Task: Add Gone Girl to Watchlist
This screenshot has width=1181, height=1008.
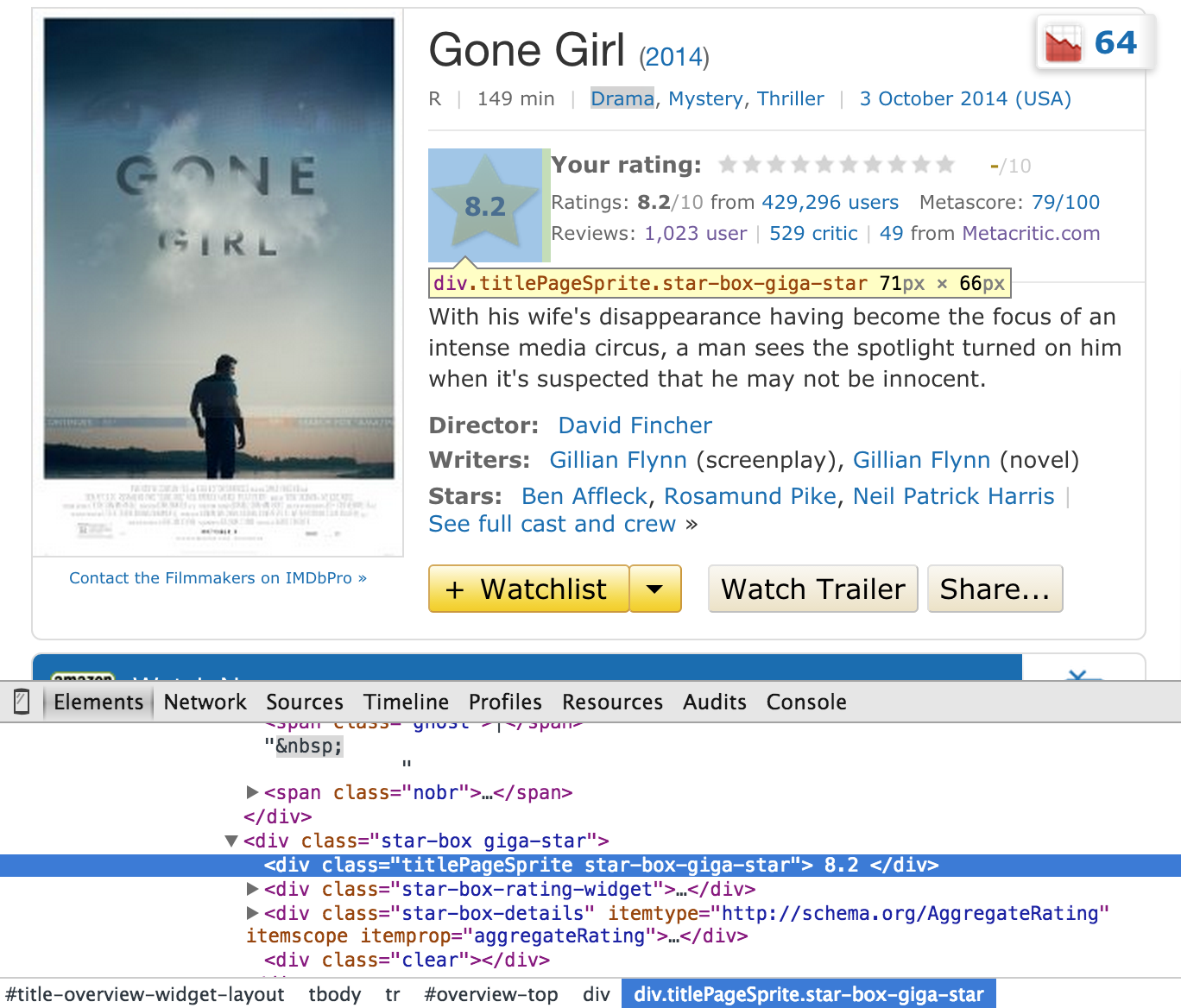Action: tap(528, 589)
